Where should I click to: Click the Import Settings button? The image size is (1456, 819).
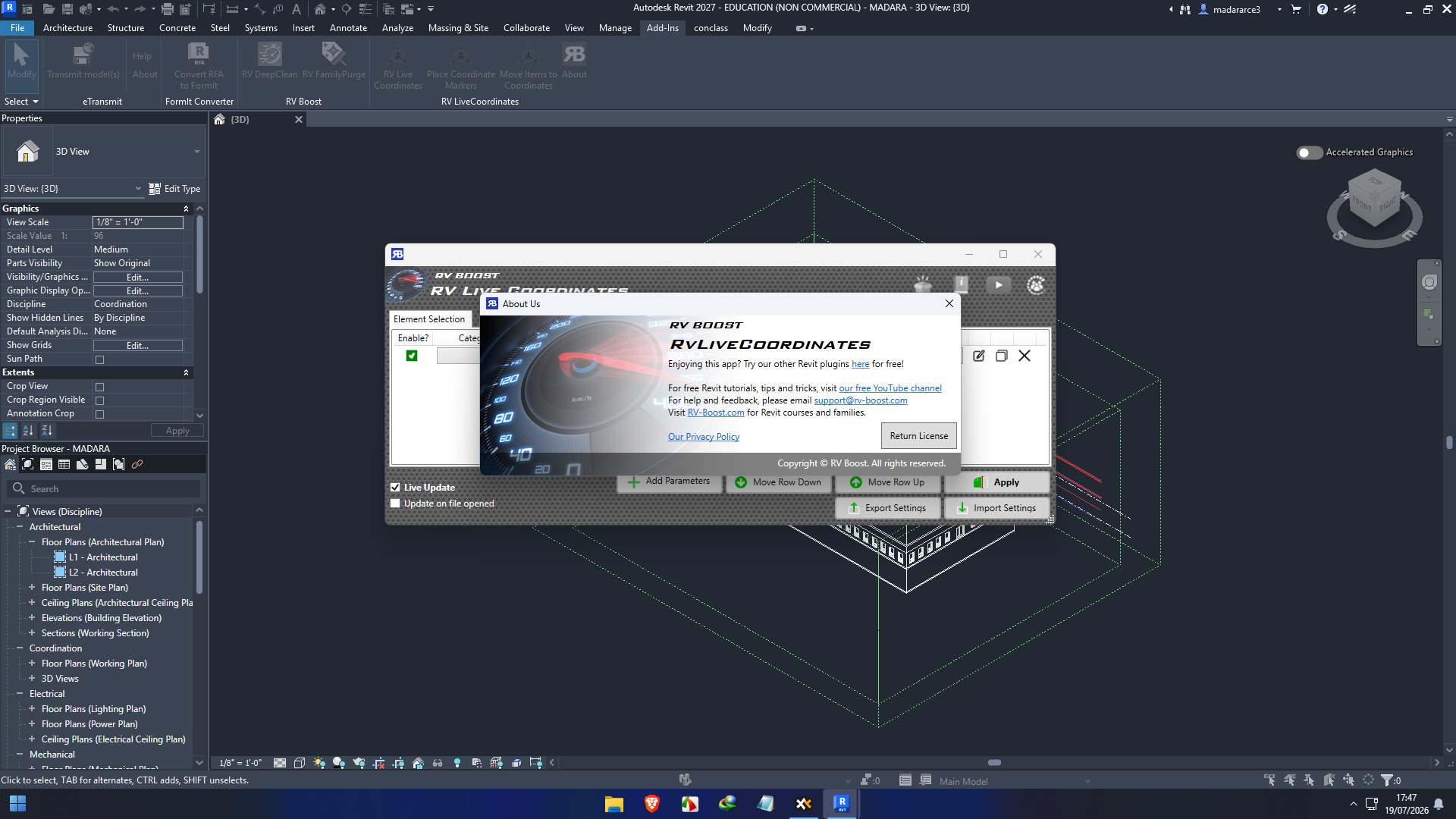[997, 508]
